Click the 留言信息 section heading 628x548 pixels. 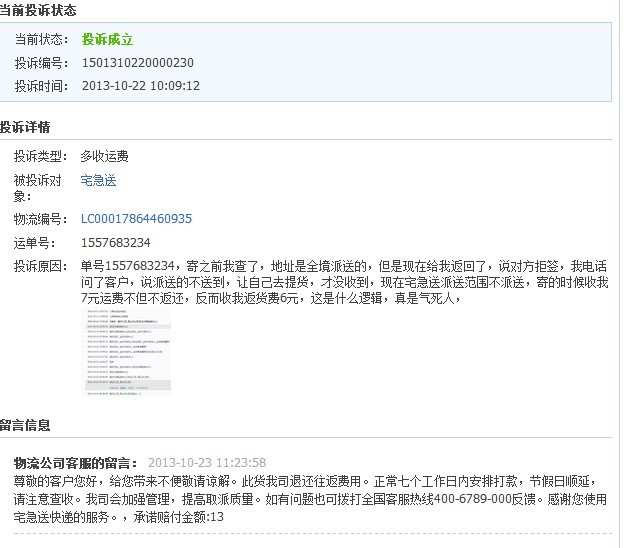tap(26, 425)
